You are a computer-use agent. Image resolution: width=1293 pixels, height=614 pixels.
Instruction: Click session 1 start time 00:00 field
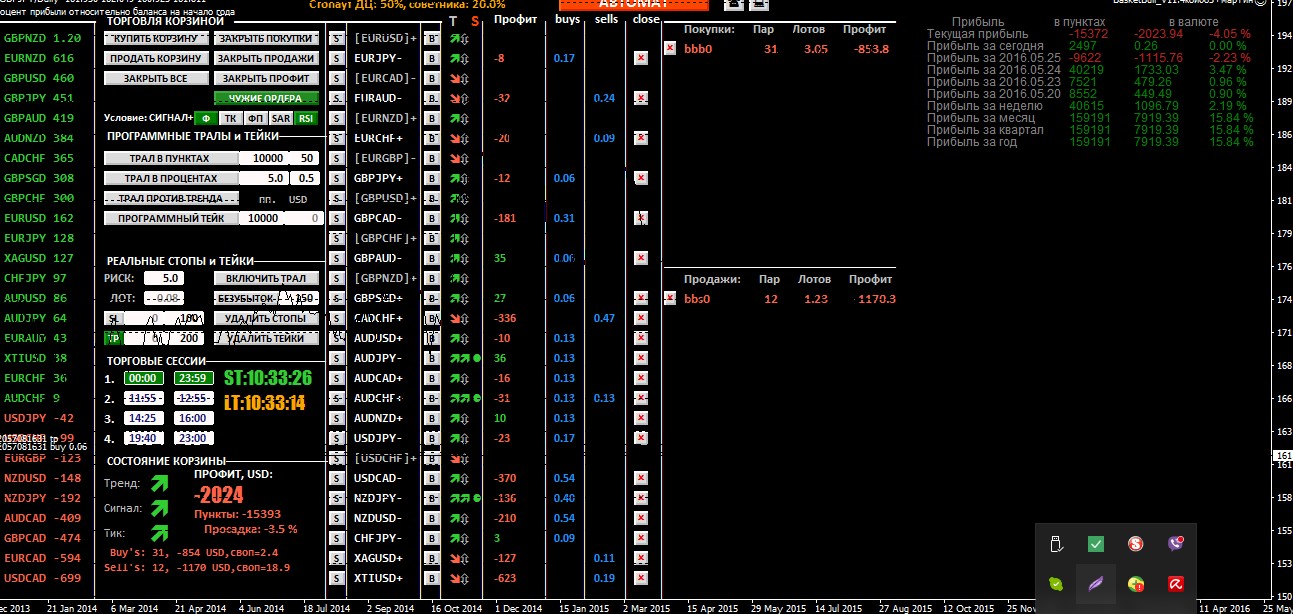pyautogui.click(x=143, y=378)
